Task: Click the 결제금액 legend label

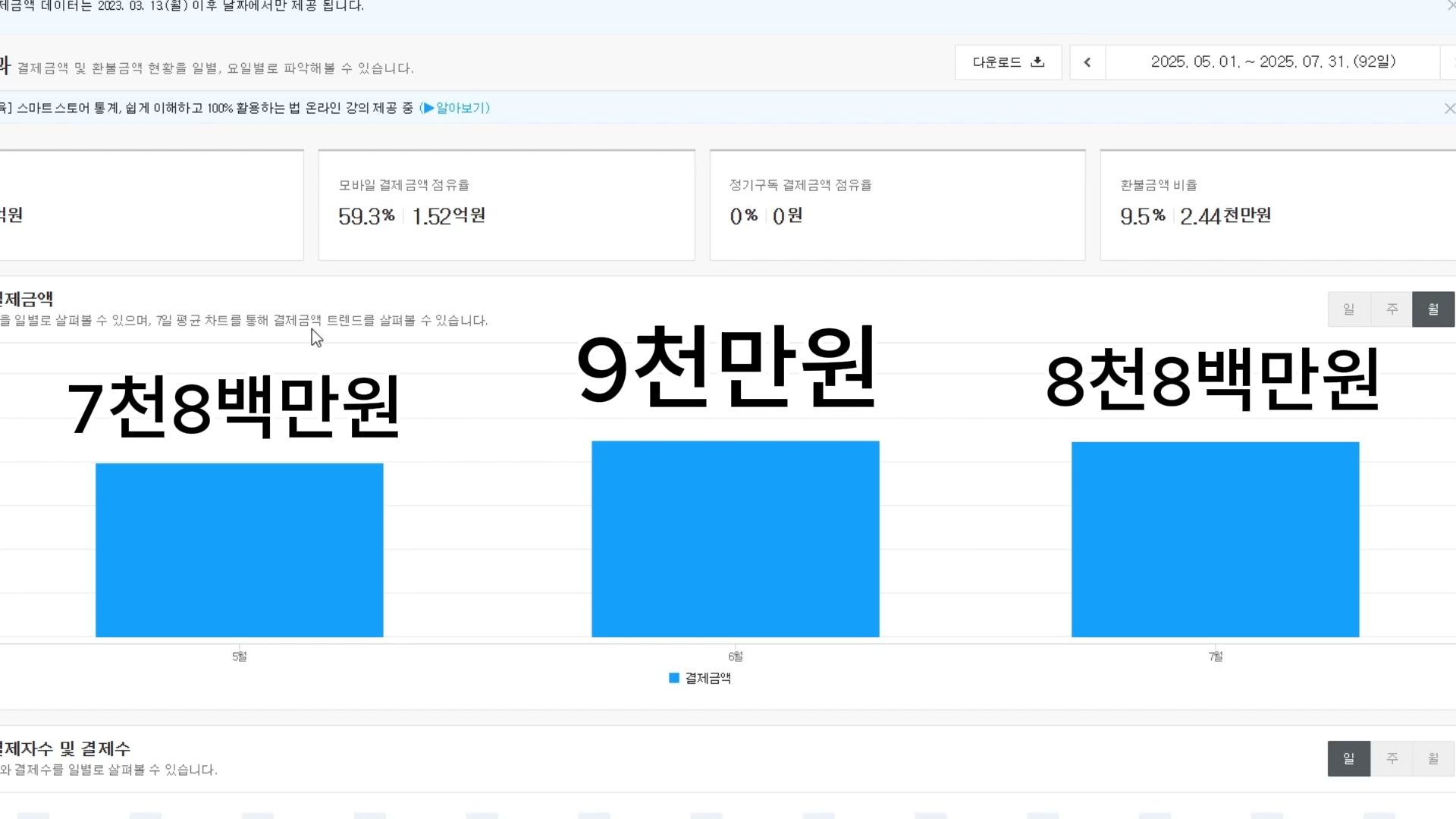Action: (708, 678)
